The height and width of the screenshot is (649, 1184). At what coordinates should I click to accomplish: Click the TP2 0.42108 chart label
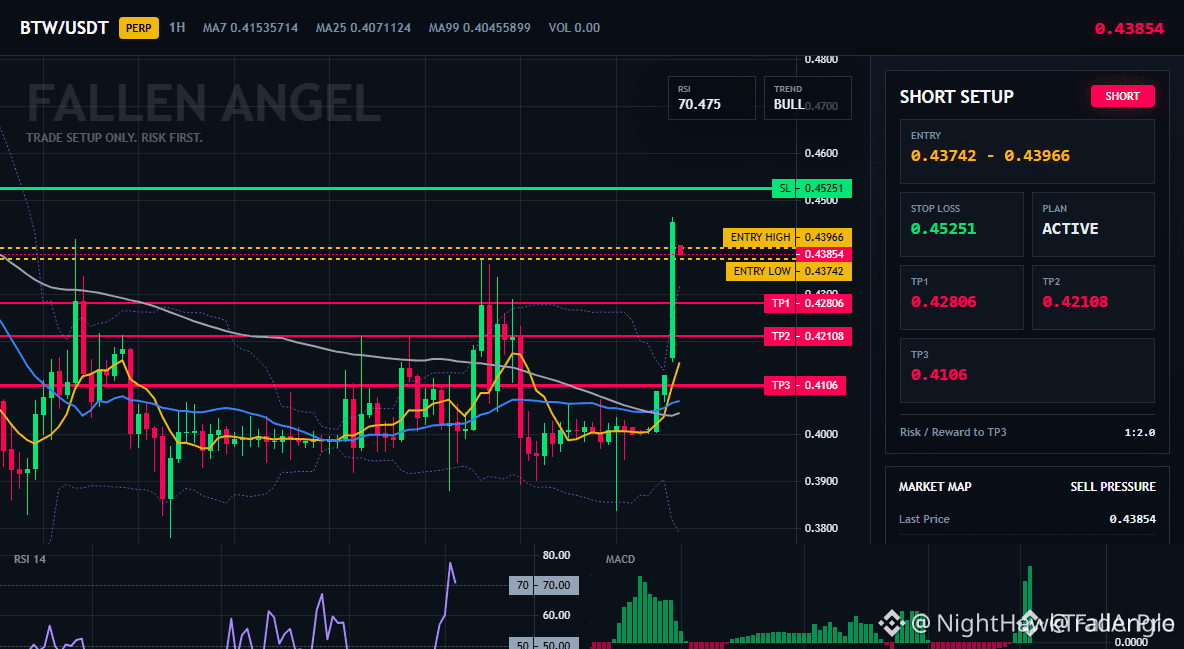(x=807, y=336)
